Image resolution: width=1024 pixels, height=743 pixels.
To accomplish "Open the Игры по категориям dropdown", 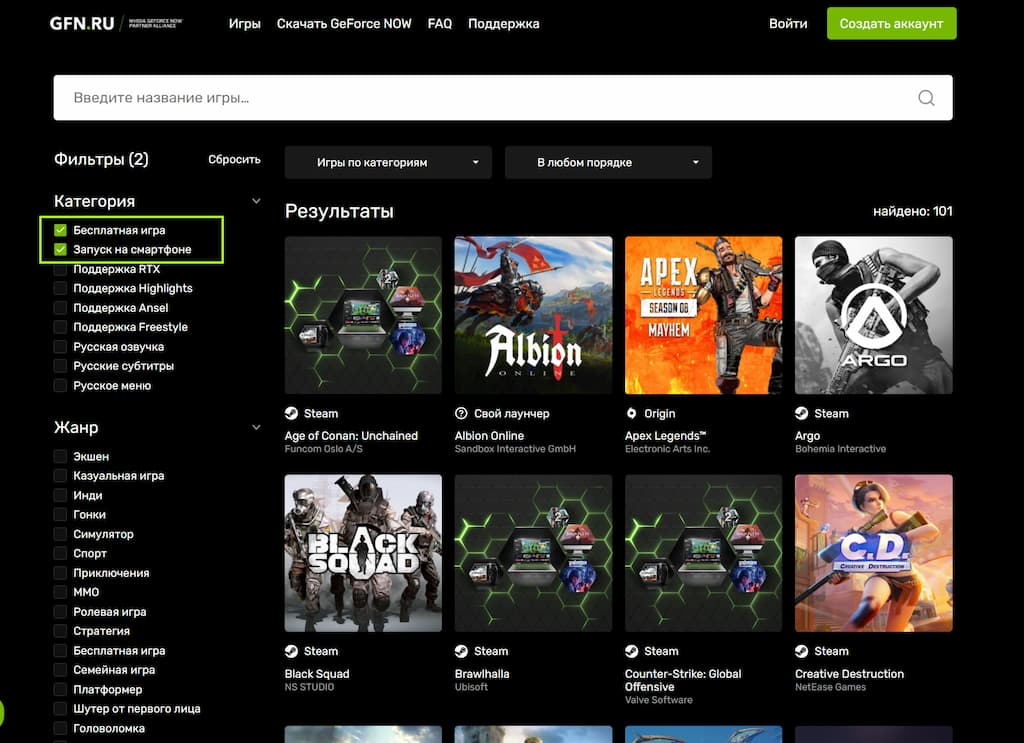I will pyautogui.click(x=388, y=162).
